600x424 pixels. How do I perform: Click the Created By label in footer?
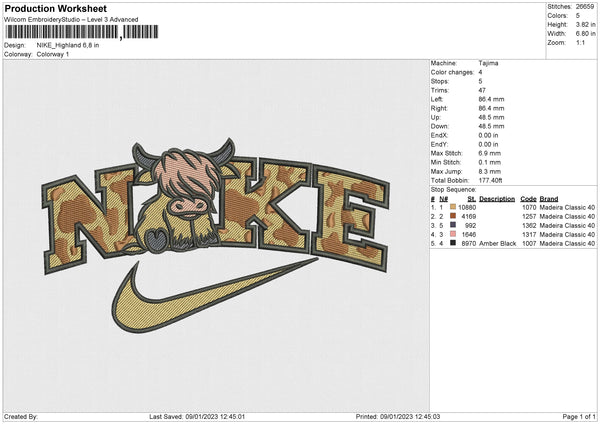pyautogui.click(x=21, y=416)
